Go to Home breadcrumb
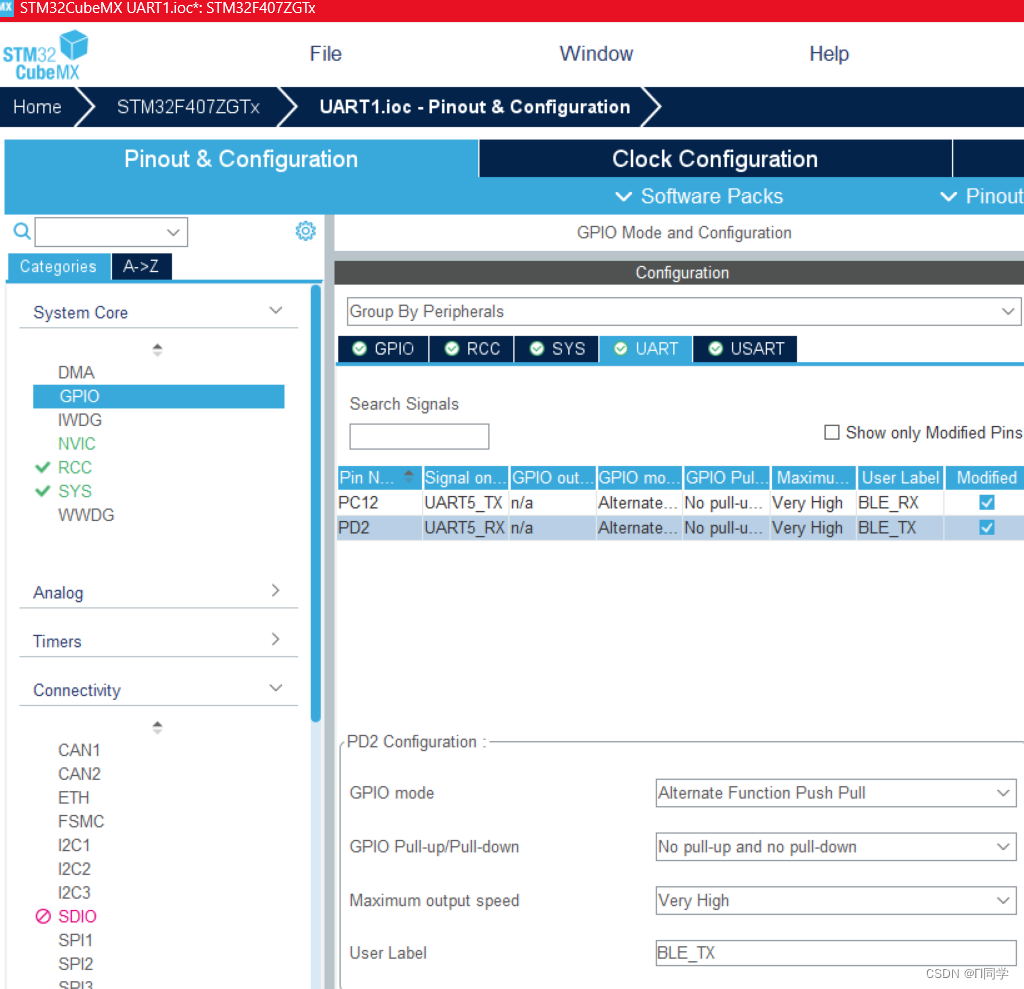1024x989 pixels. click(37, 106)
